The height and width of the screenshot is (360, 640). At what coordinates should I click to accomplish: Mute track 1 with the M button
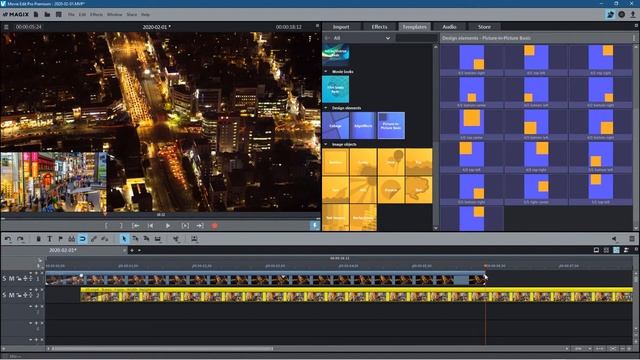click(11, 278)
